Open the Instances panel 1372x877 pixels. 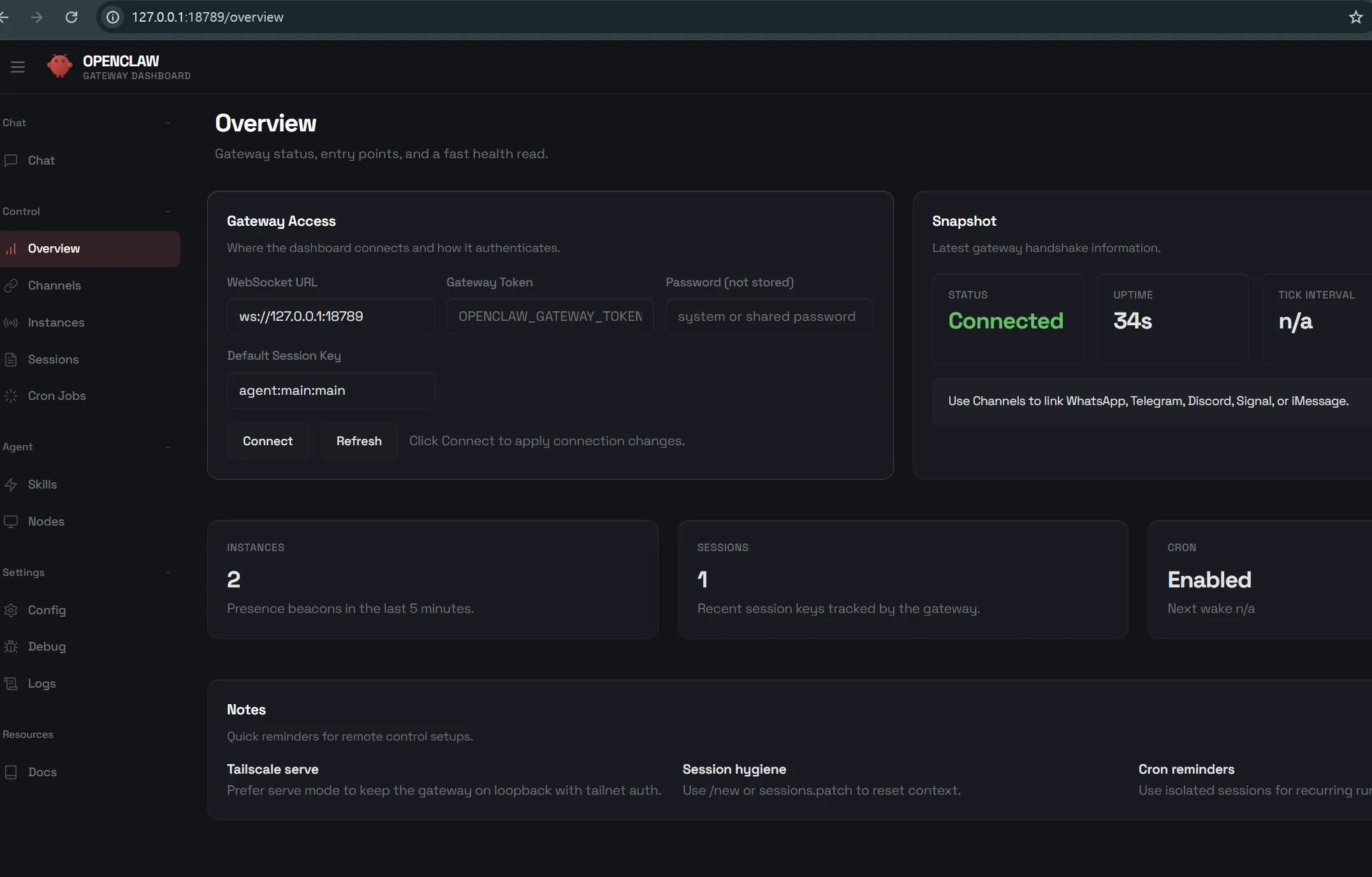tap(55, 322)
